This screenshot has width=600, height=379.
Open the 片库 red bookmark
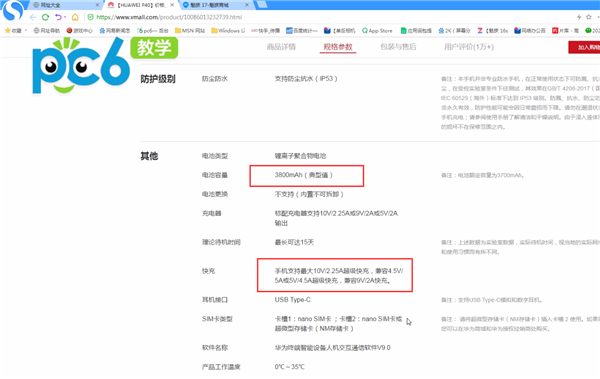pyautogui.click(x=565, y=31)
